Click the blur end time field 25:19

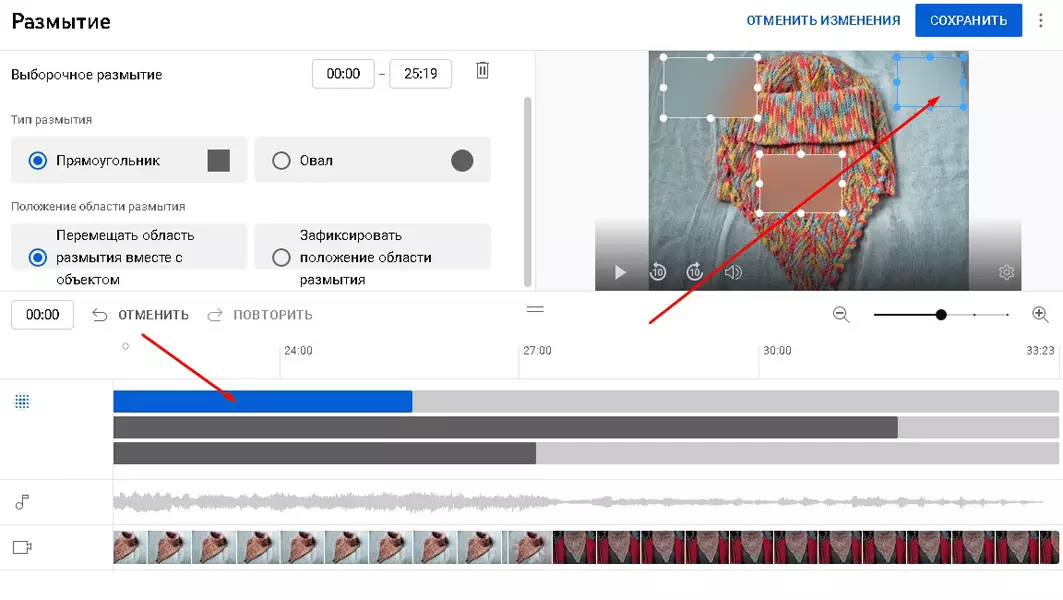coord(420,74)
